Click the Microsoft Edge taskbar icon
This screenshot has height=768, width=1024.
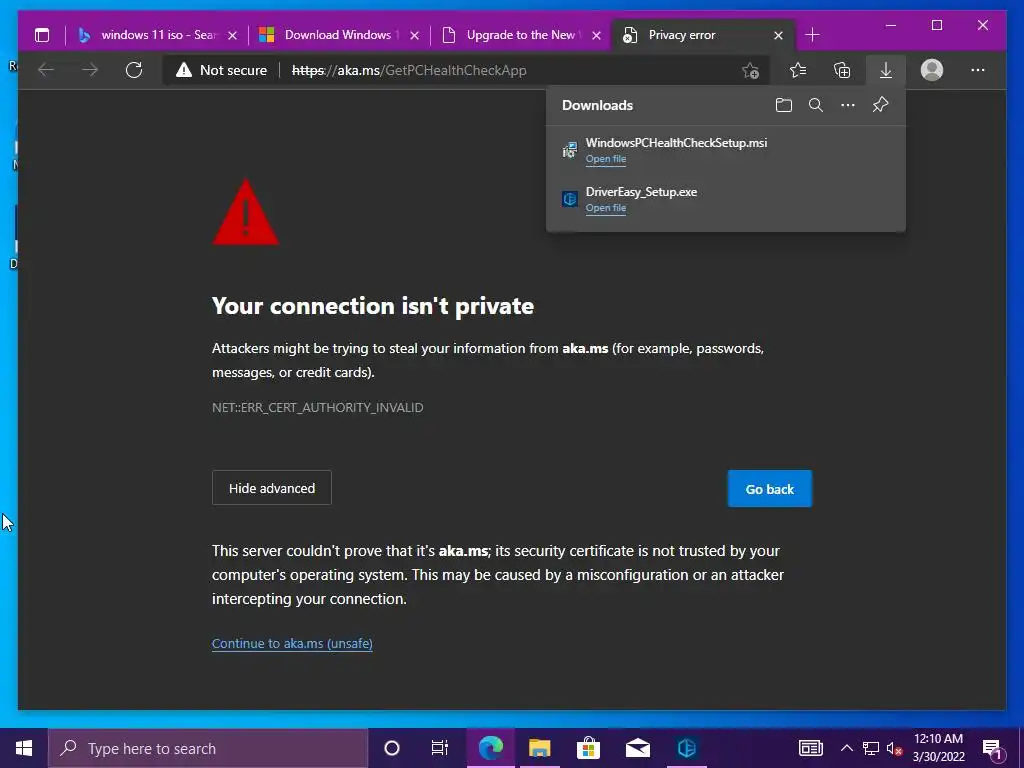click(490, 748)
